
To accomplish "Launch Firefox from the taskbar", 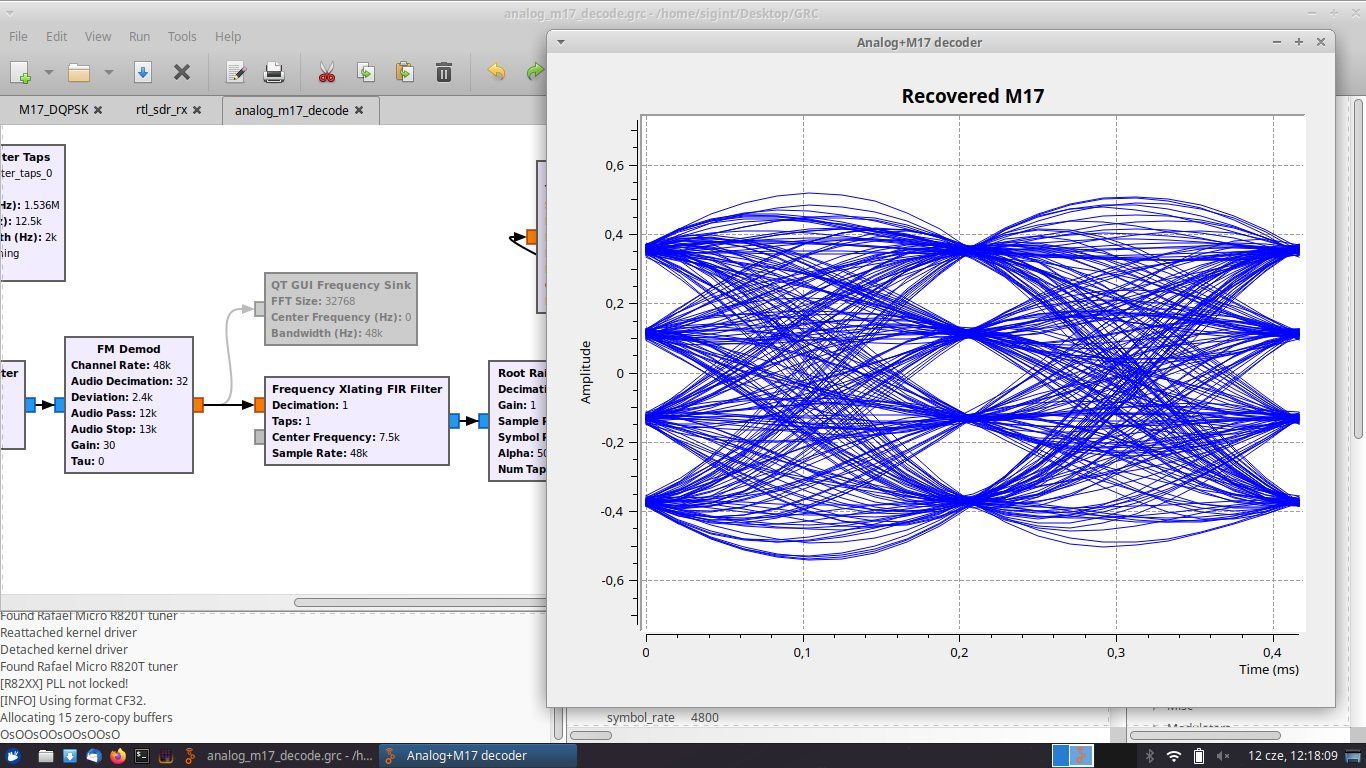I will click(118, 756).
